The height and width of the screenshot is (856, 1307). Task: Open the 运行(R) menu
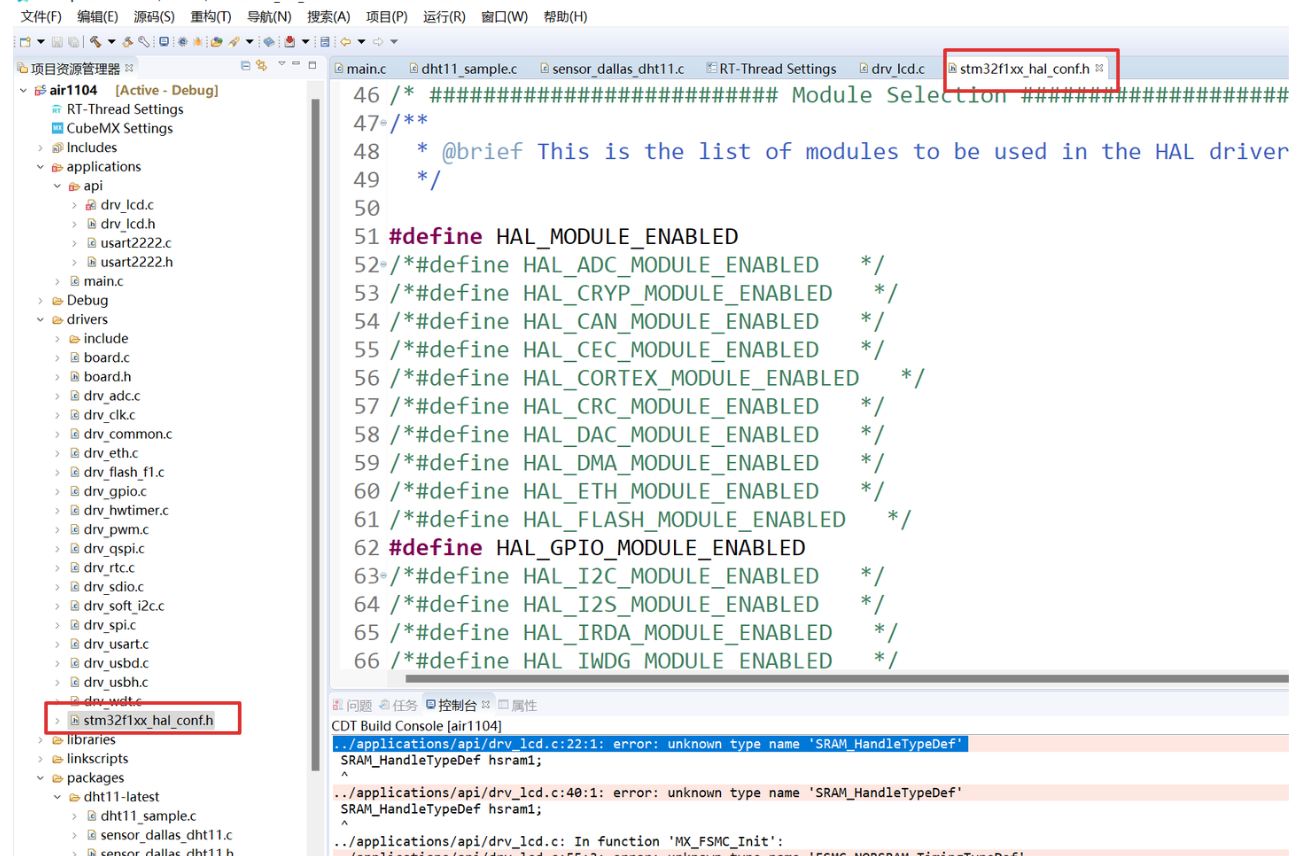point(444,17)
